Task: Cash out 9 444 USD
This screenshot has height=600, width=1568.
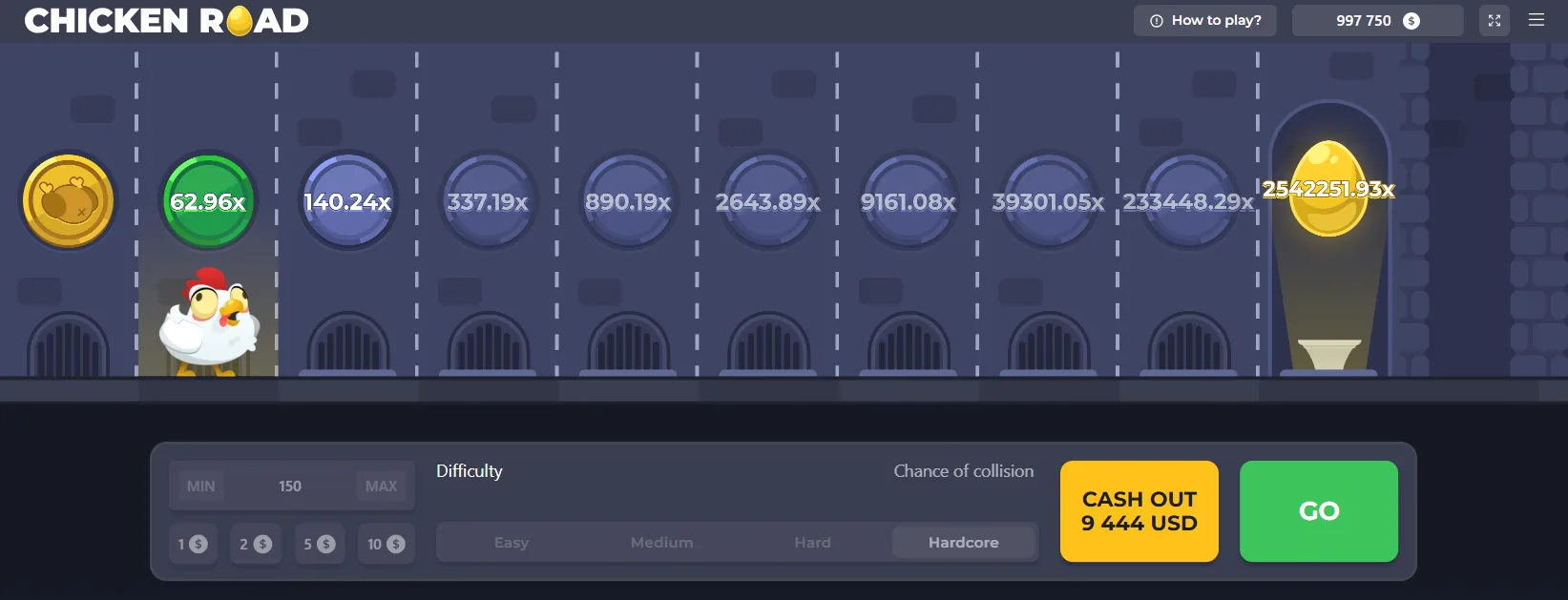Action: coord(1139,511)
